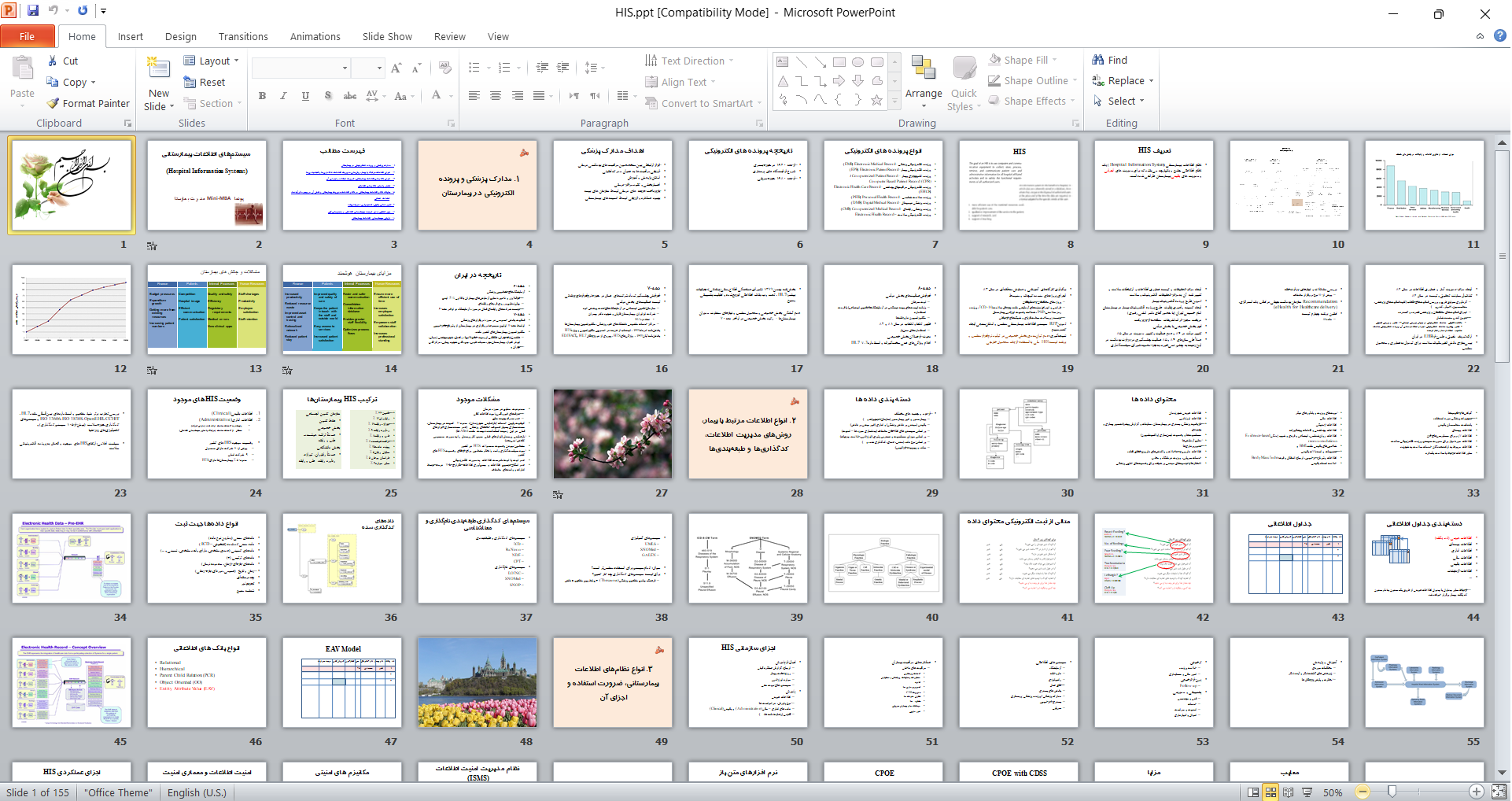Open PowerPoint Help question mark icon
Viewport: 1512px width, 801px height.
point(1499,35)
